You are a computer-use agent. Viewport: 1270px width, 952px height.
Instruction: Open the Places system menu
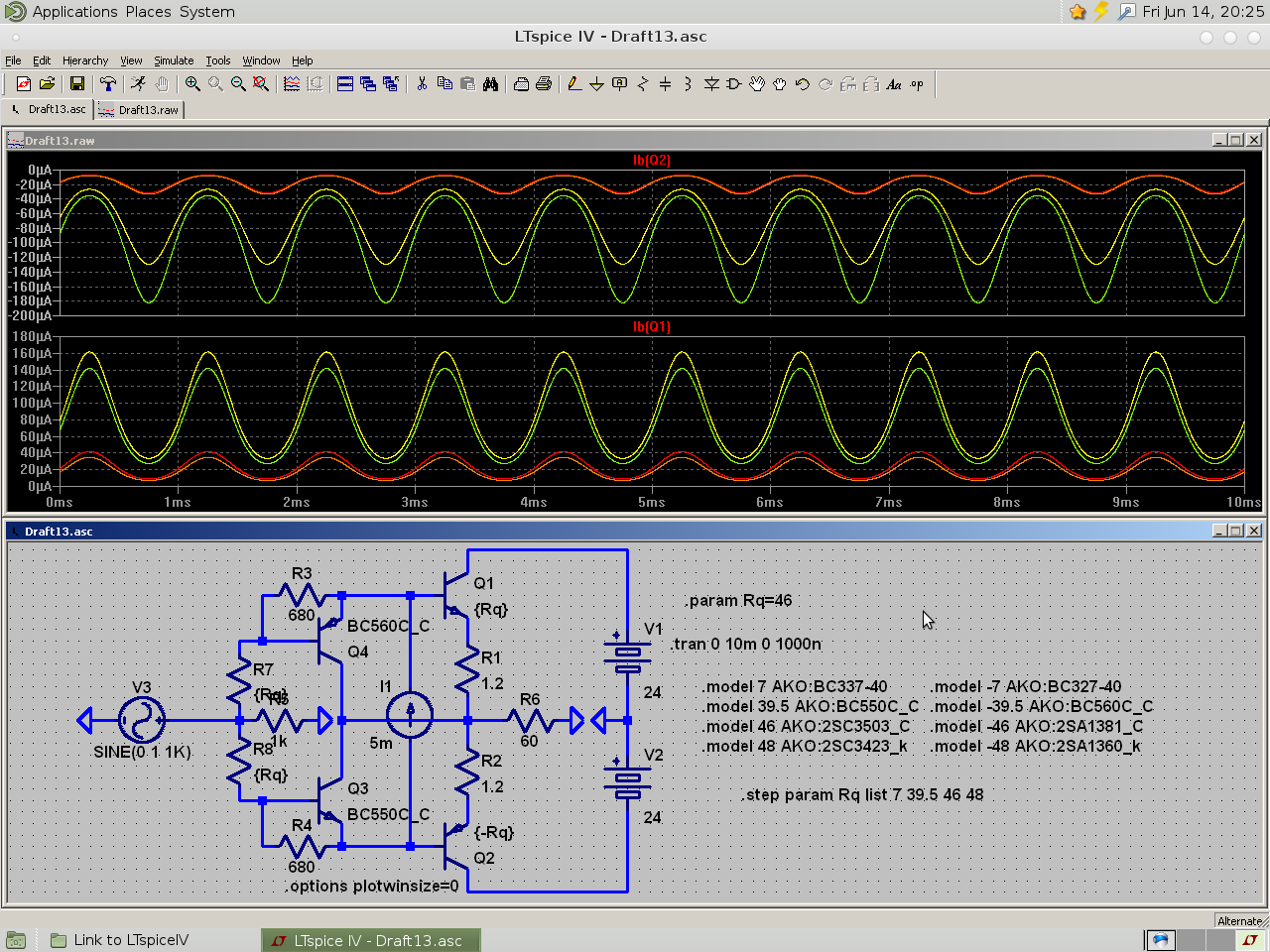point(149,12)
